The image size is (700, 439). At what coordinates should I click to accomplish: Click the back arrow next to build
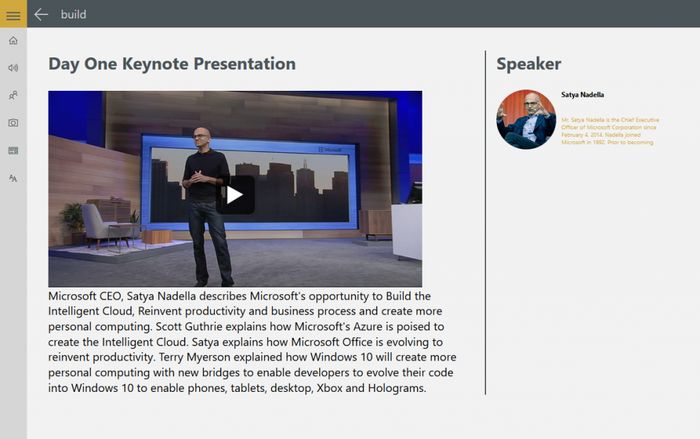(41, 14)
